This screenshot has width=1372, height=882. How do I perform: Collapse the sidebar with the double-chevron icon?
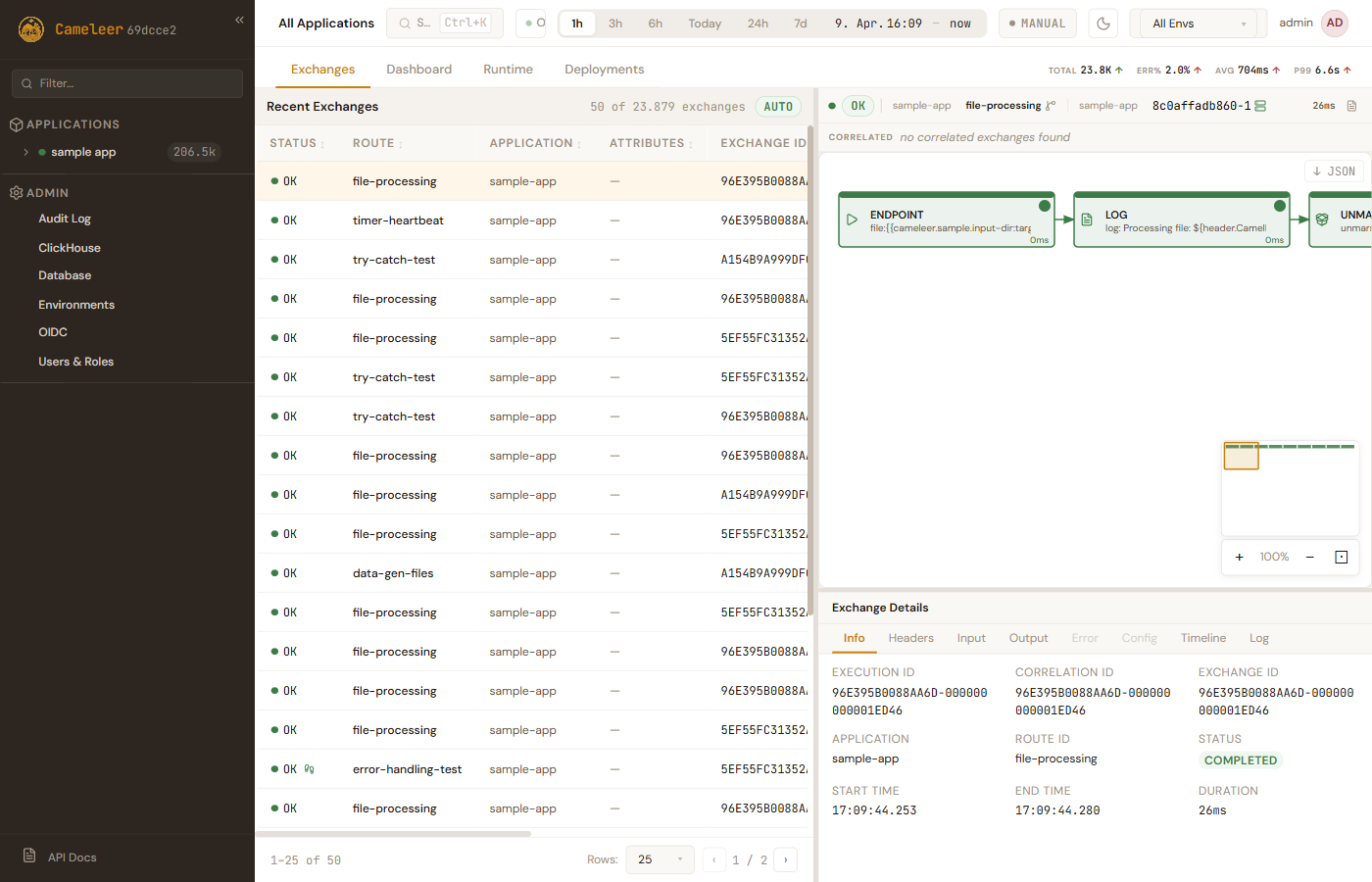pos(239,20)
